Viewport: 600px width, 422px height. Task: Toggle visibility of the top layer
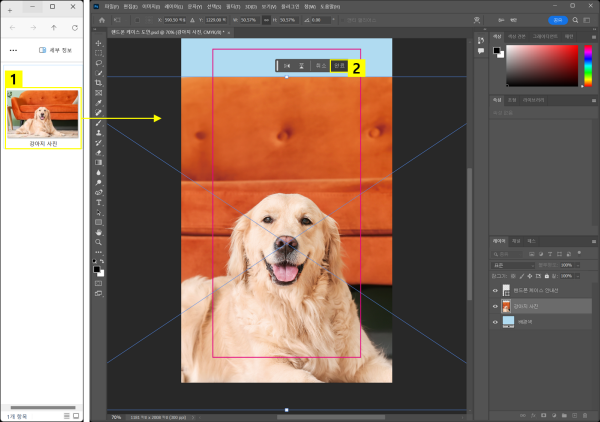pos(495,290)
